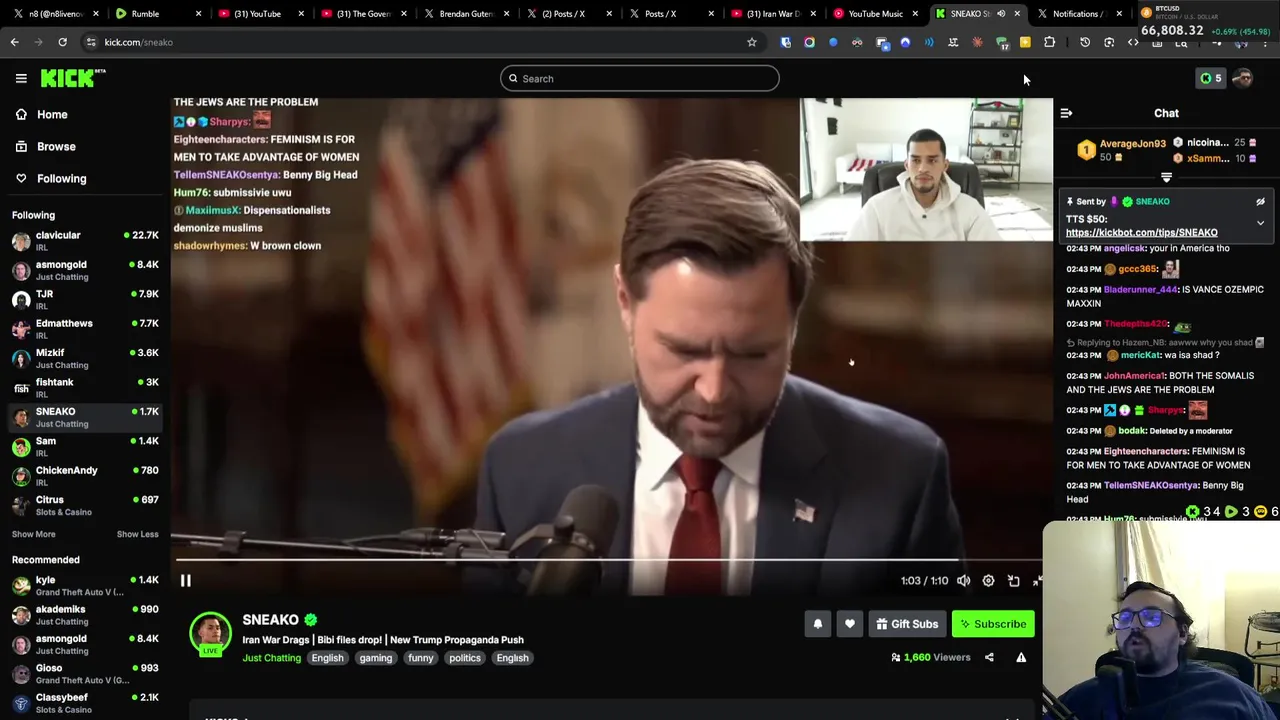Open the hamburger sidebar menu

(21, 78)
